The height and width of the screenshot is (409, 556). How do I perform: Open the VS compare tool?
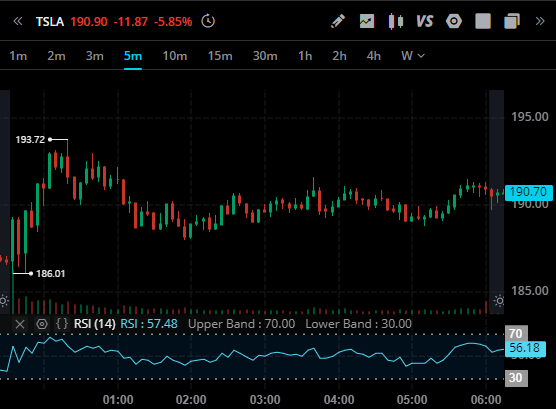(x=425, y=21)
